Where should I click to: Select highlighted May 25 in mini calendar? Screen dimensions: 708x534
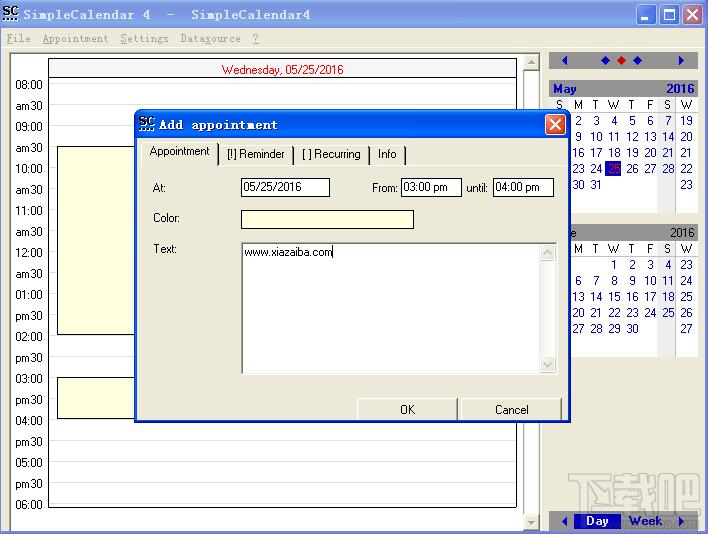pyautogui.click(x=614, y=169)
